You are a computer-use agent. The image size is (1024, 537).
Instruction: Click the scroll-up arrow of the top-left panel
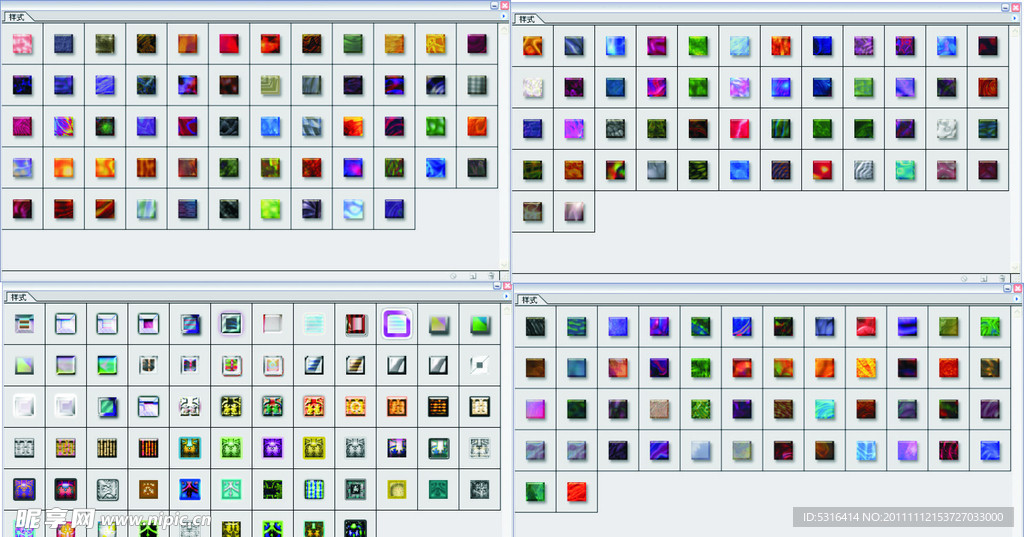point(504,29)
